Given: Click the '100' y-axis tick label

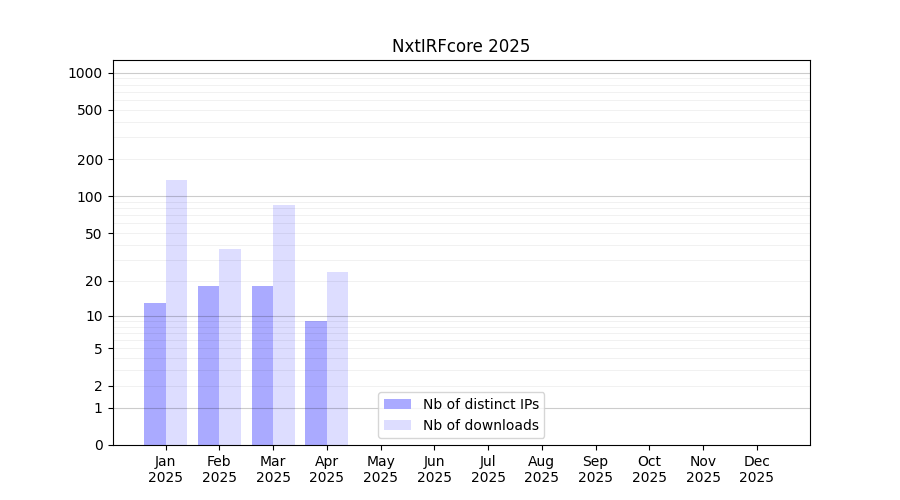Looking at the screenshot, I should 90,196.
